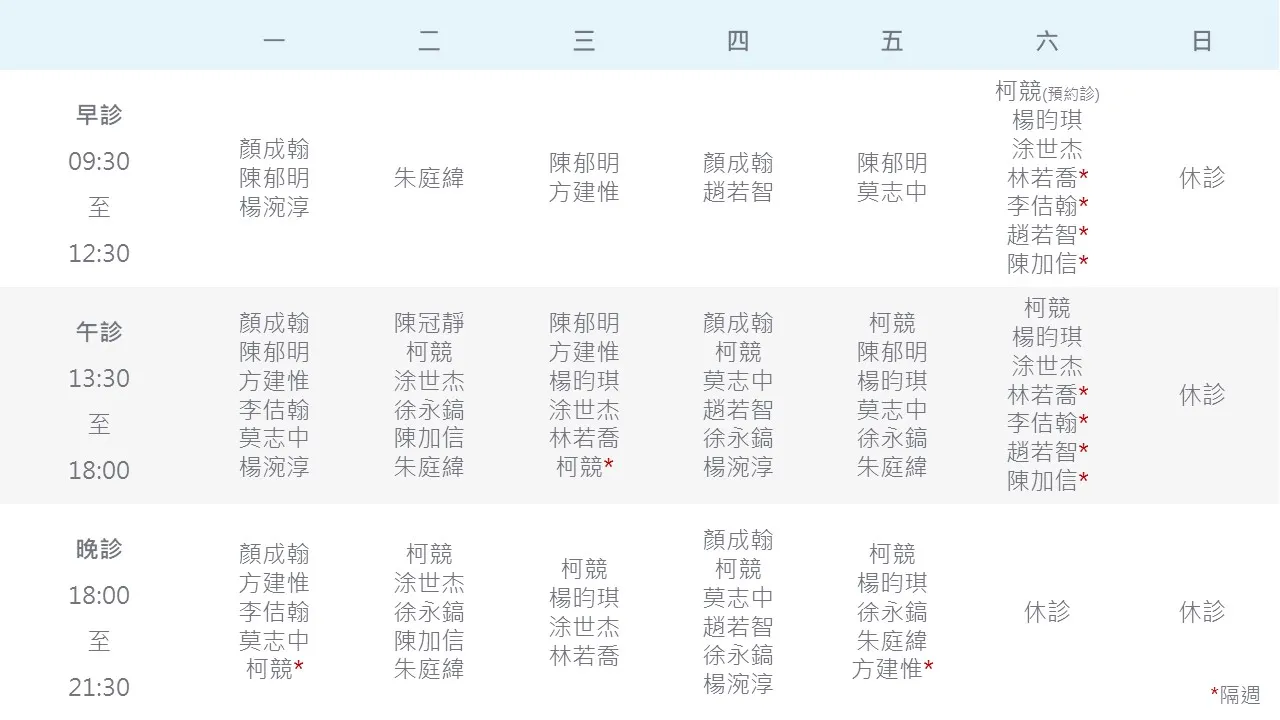
Task: Click 楊涴淳 in Thursday's 午診 cell
Action: coord(738,467)
